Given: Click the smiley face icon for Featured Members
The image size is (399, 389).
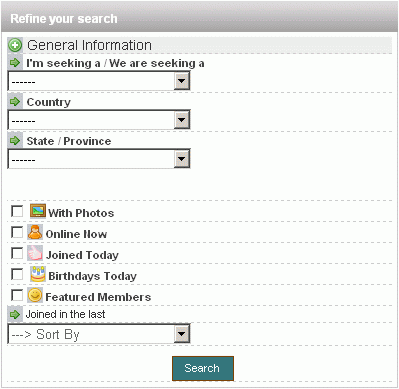Looking at the screenshot, I should coord(35,295).
